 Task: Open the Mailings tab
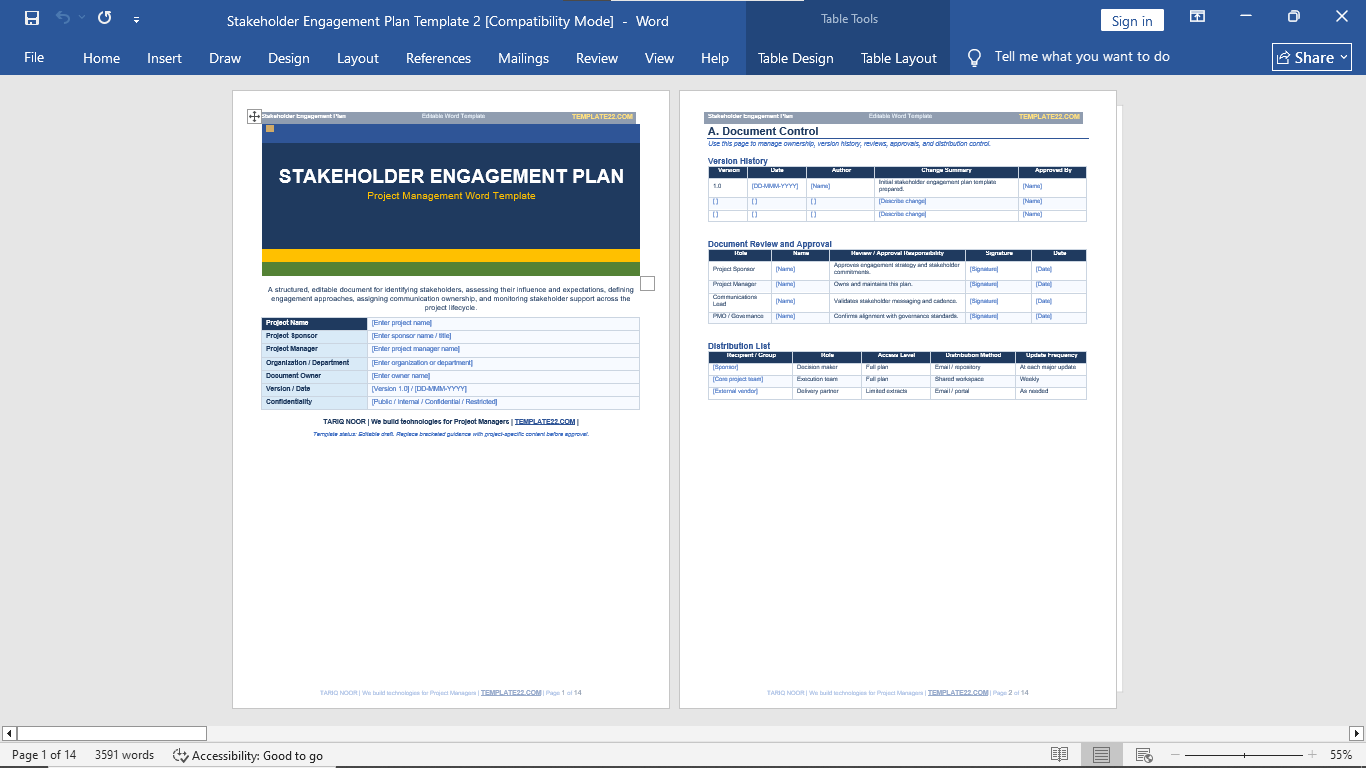point(523,58)
